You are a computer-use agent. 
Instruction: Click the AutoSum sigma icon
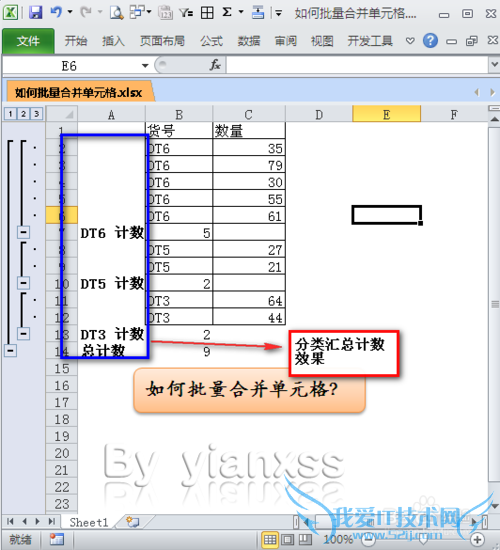(x=227, y=12)
